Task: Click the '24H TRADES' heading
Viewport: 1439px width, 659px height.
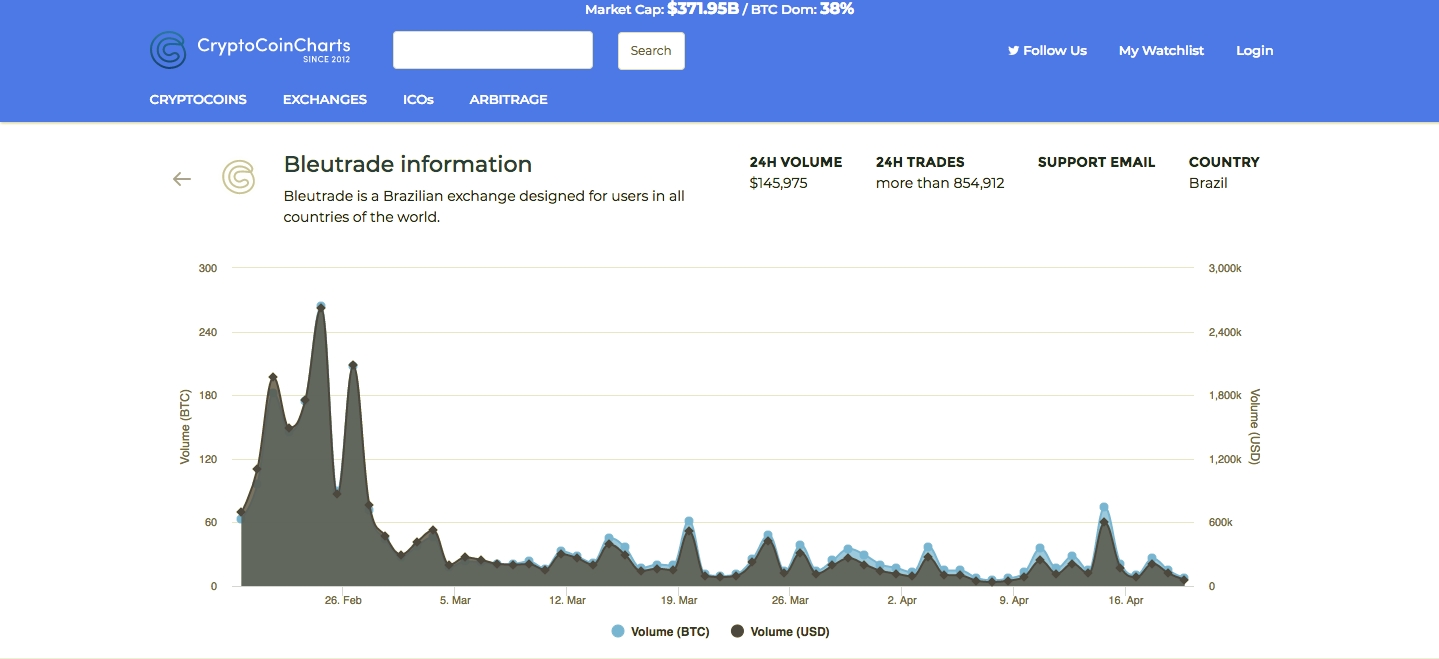Action: (x=920, y=162)
